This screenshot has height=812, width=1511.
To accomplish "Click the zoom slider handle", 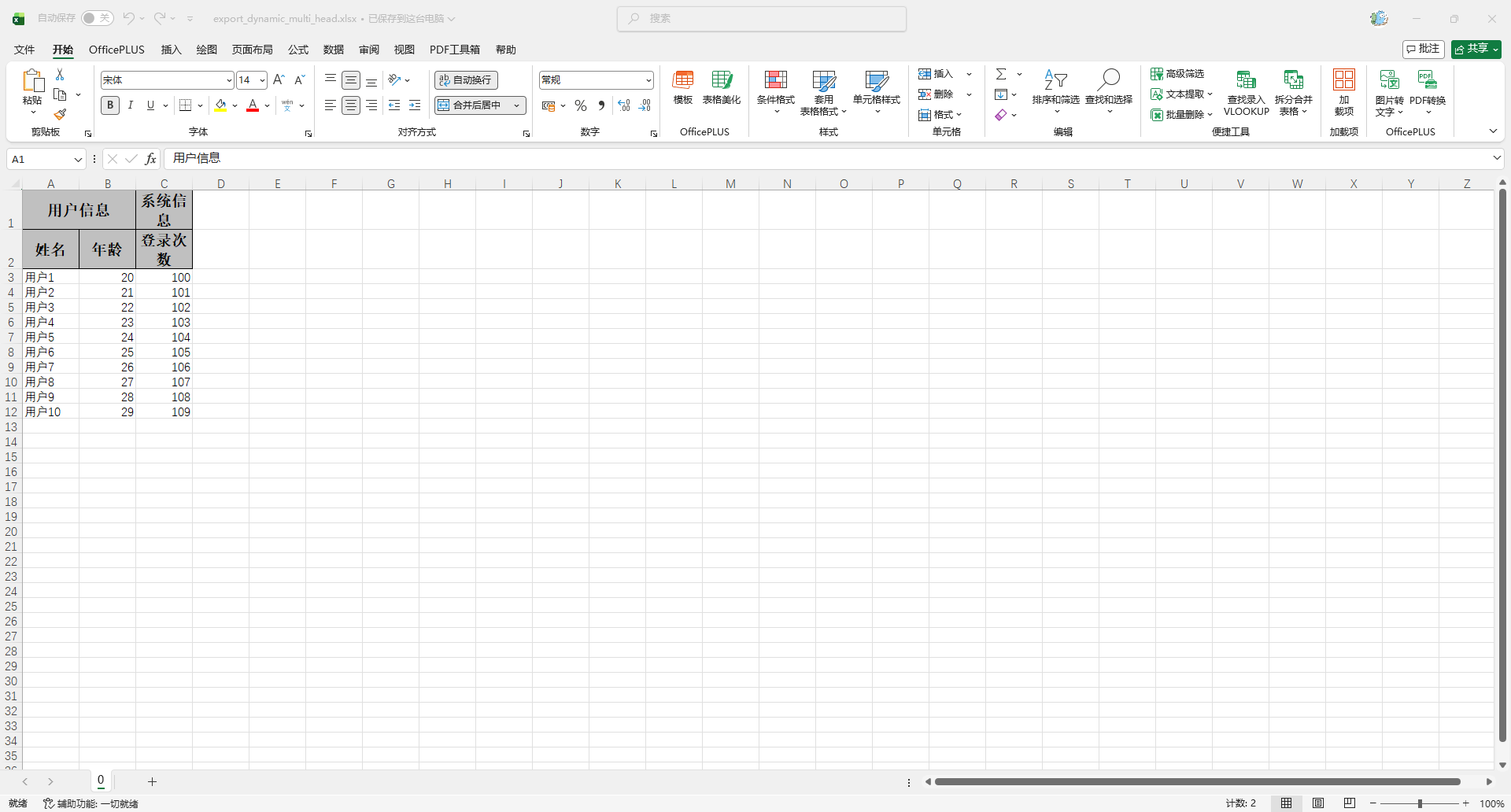I will point(1420,803).
